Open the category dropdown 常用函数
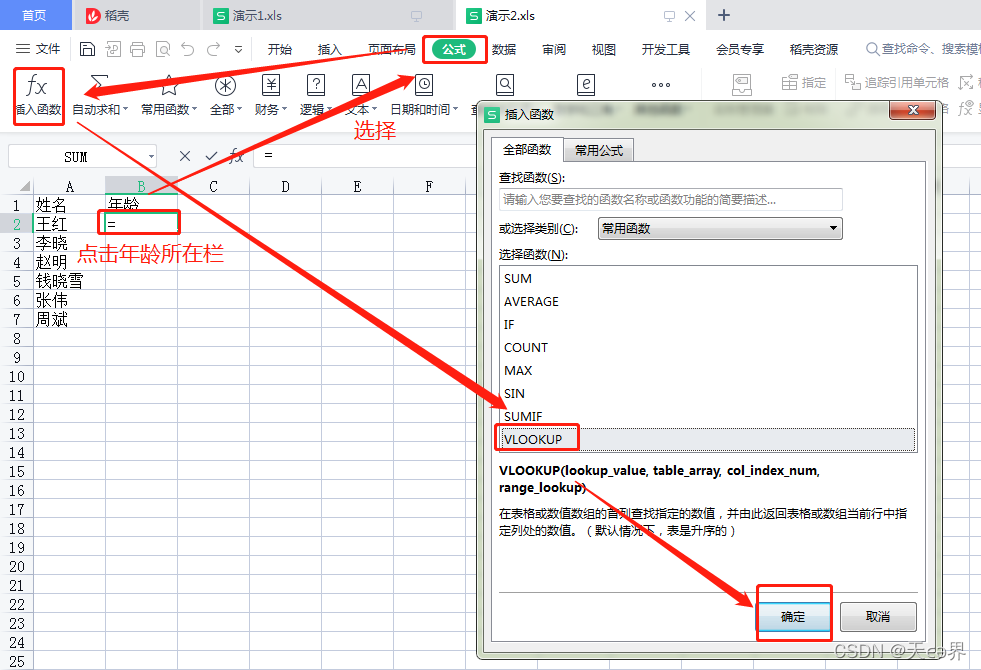981x670 pixels. [x=720, y=228]
